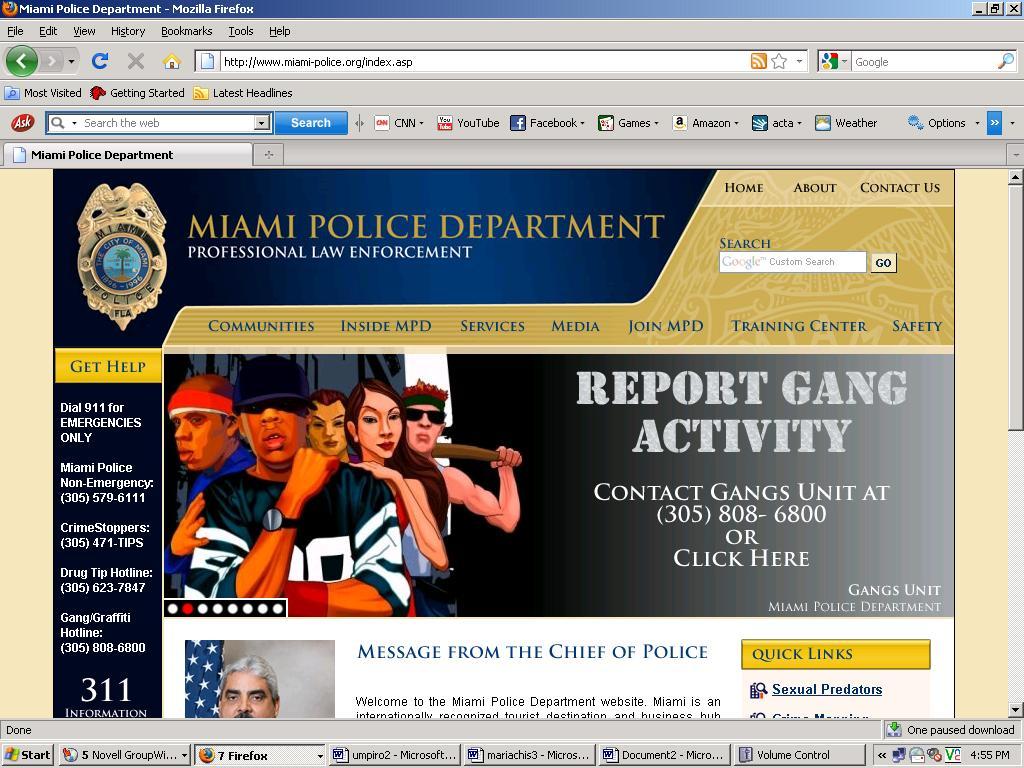
Task: Expand the Ask toolbar Options dropdown
Action: [976, 124]
